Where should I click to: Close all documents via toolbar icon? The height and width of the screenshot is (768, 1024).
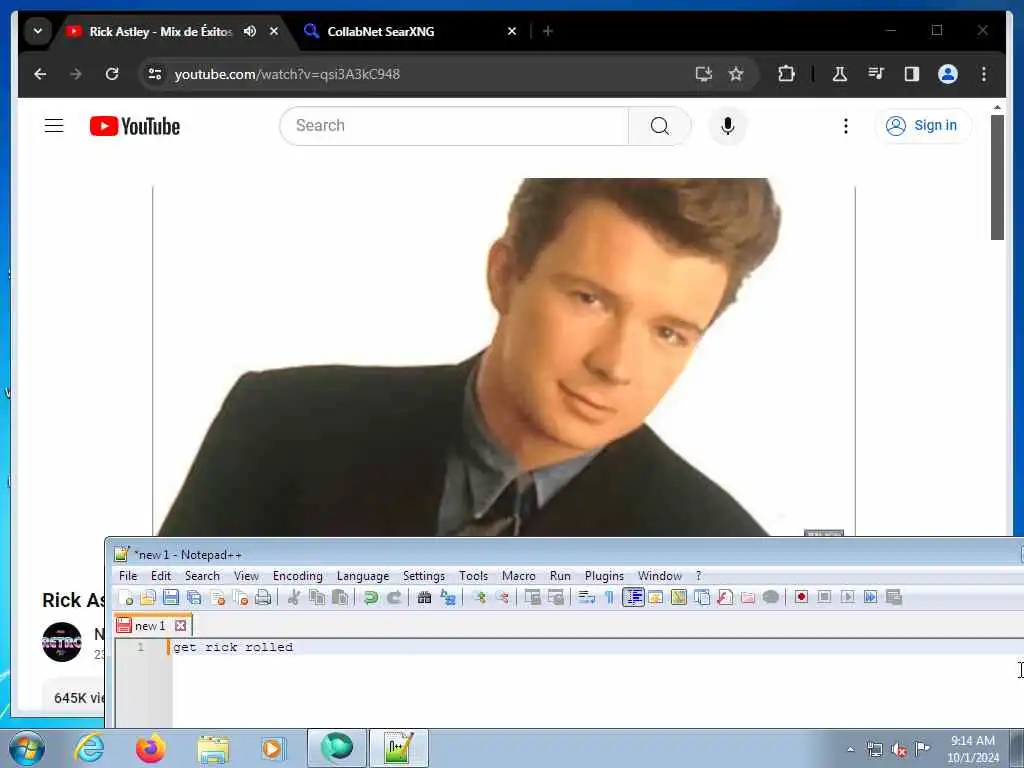[240, 597]
